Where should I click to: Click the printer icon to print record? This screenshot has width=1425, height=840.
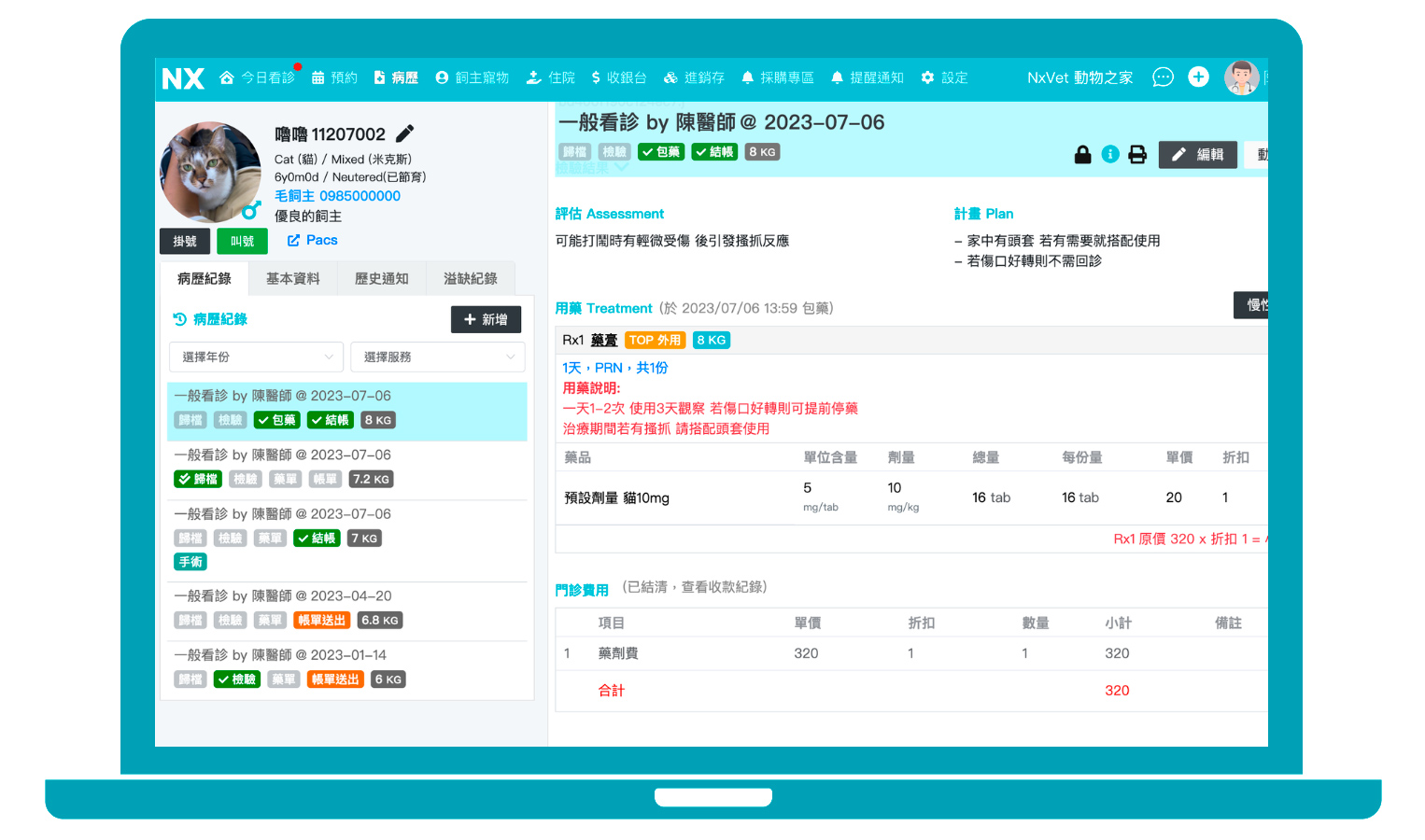coord(1137,155)
